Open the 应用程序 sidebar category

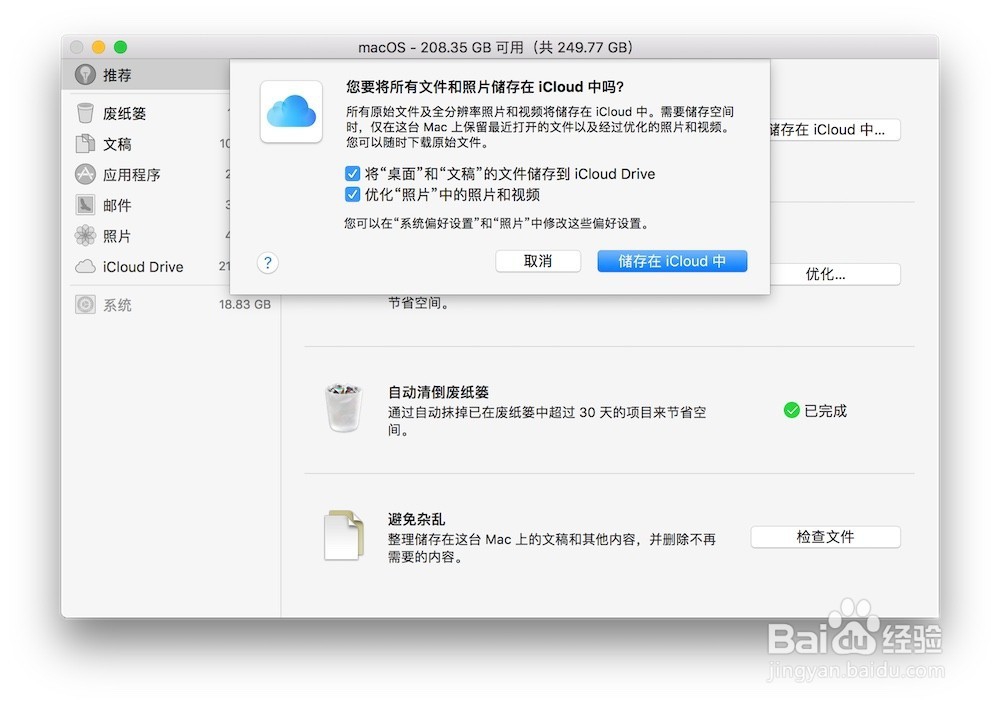146,174
